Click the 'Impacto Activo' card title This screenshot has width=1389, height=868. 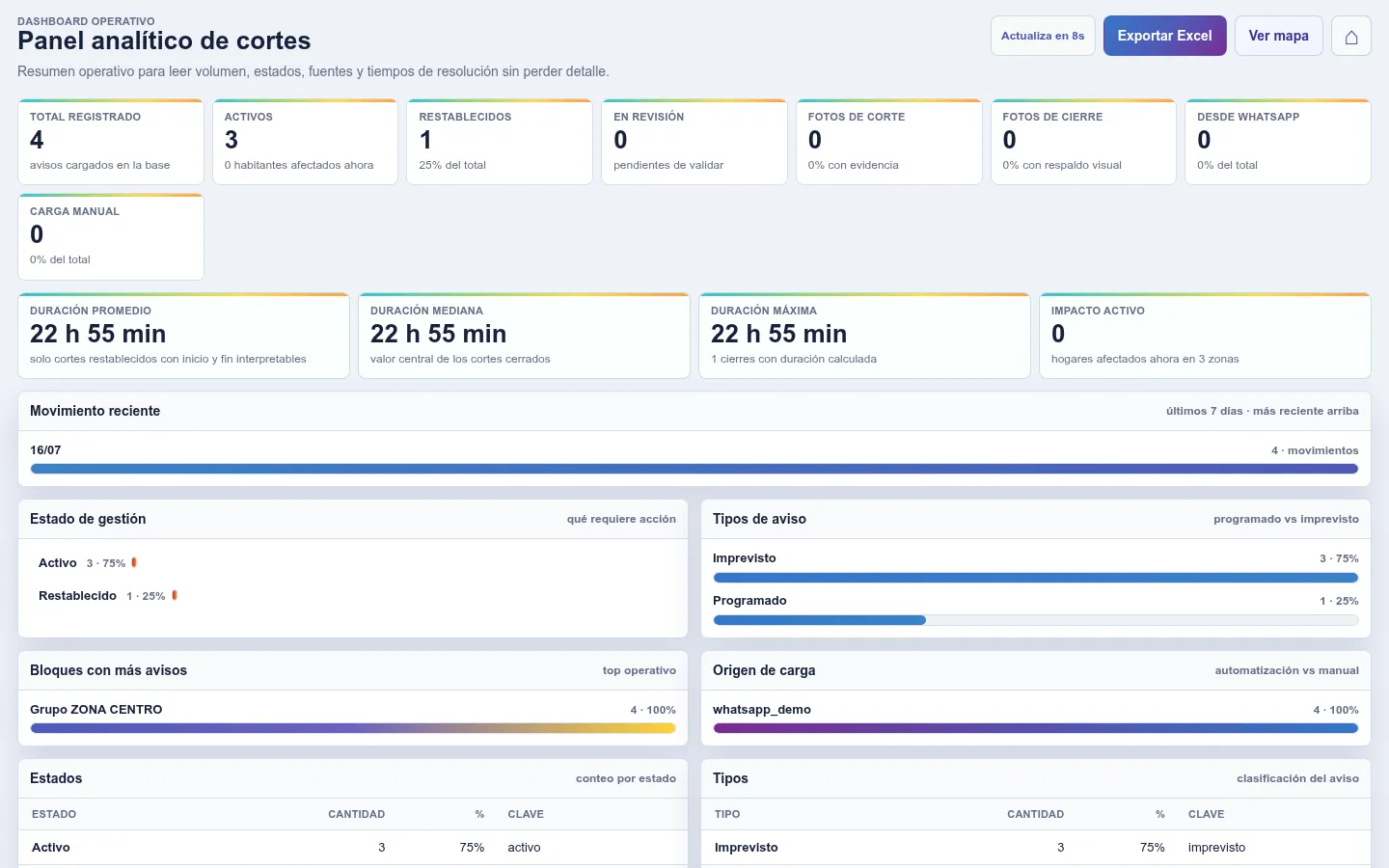tap(1098, 311)
